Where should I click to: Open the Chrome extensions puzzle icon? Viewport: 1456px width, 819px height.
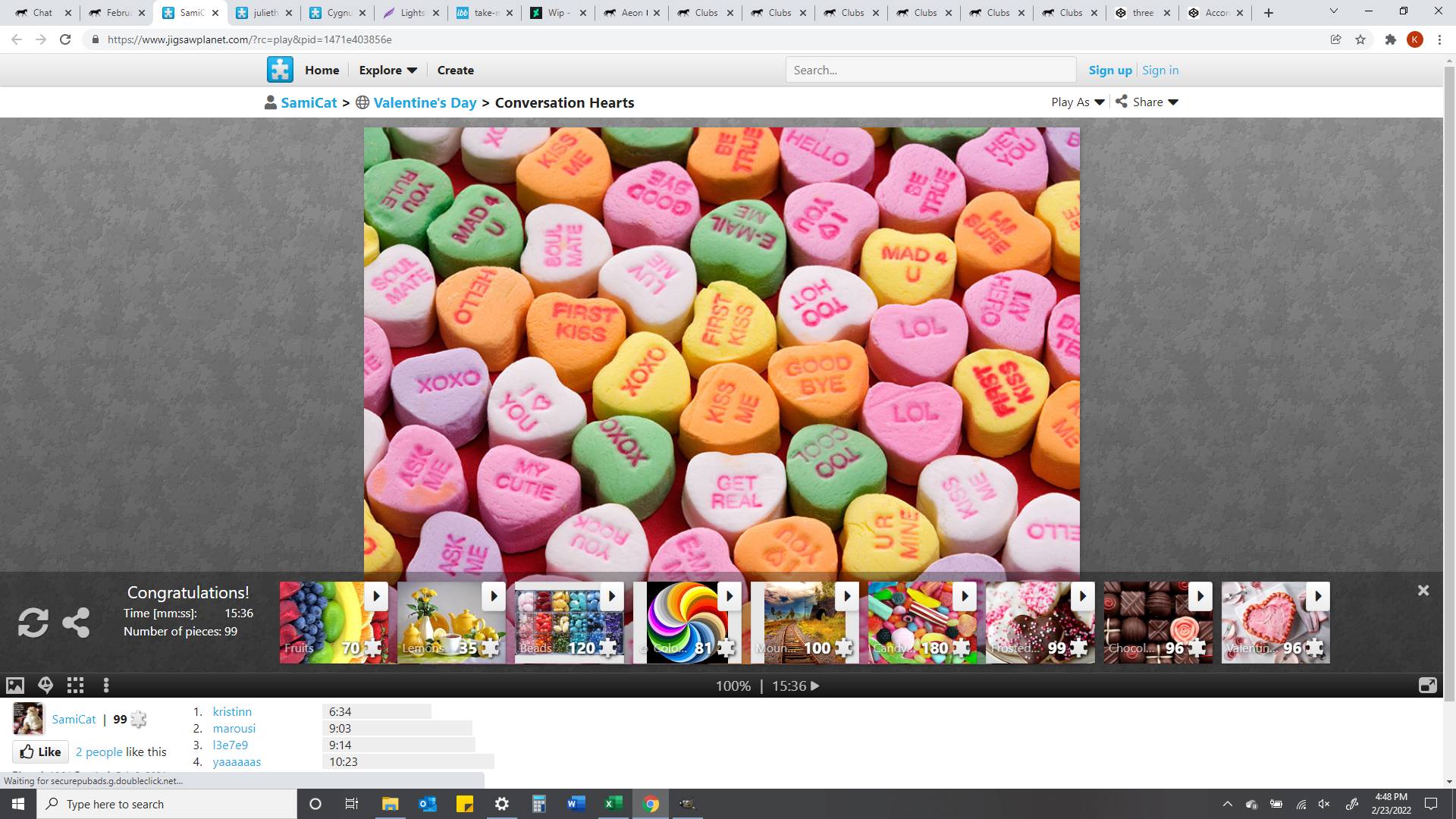click(1390, 39)
